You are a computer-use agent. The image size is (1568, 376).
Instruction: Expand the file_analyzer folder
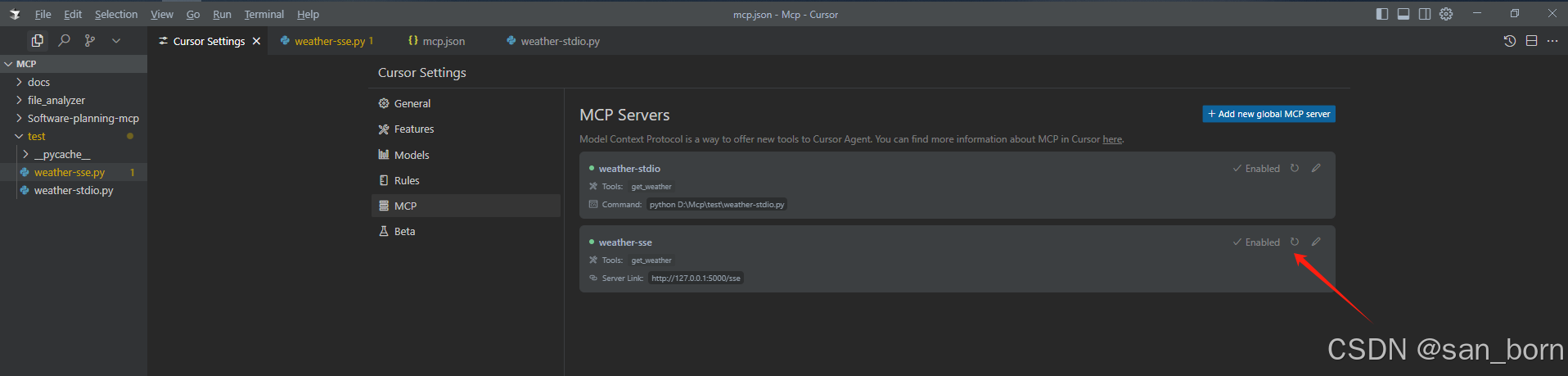(74, 100)
